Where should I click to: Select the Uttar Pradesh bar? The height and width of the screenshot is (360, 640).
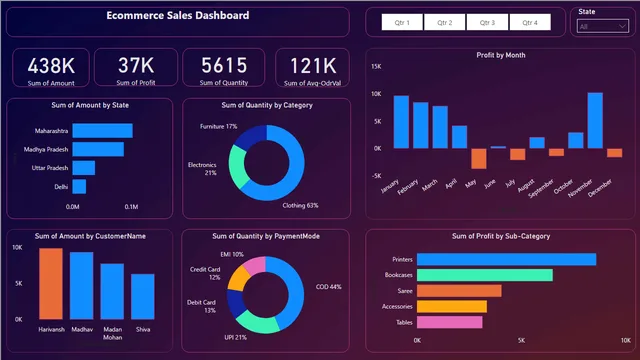click(84, 168)
